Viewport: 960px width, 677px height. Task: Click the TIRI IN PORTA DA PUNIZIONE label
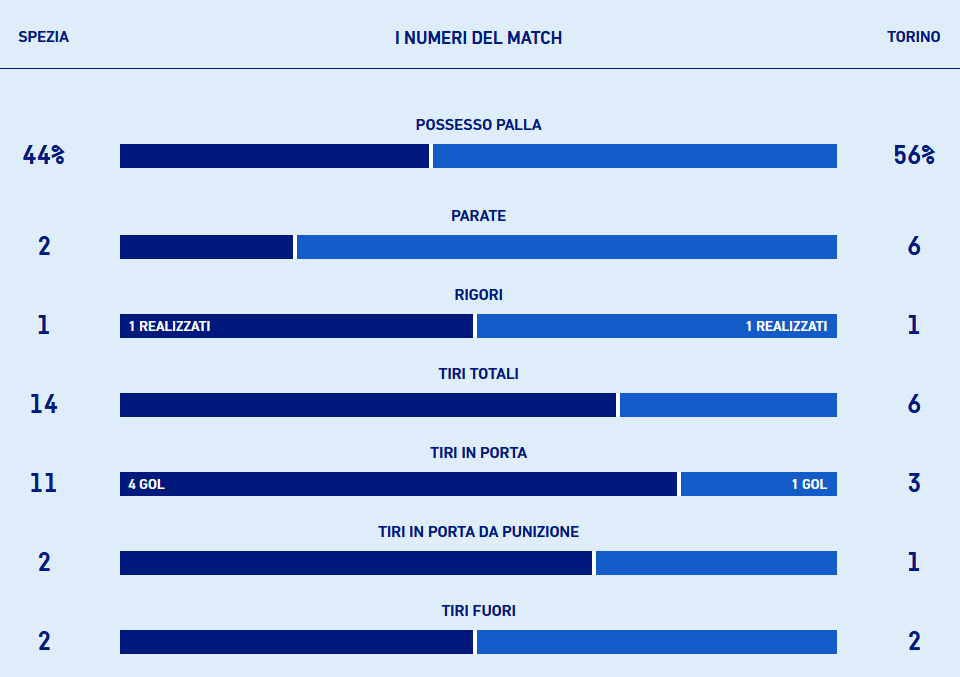pos(478,532)
